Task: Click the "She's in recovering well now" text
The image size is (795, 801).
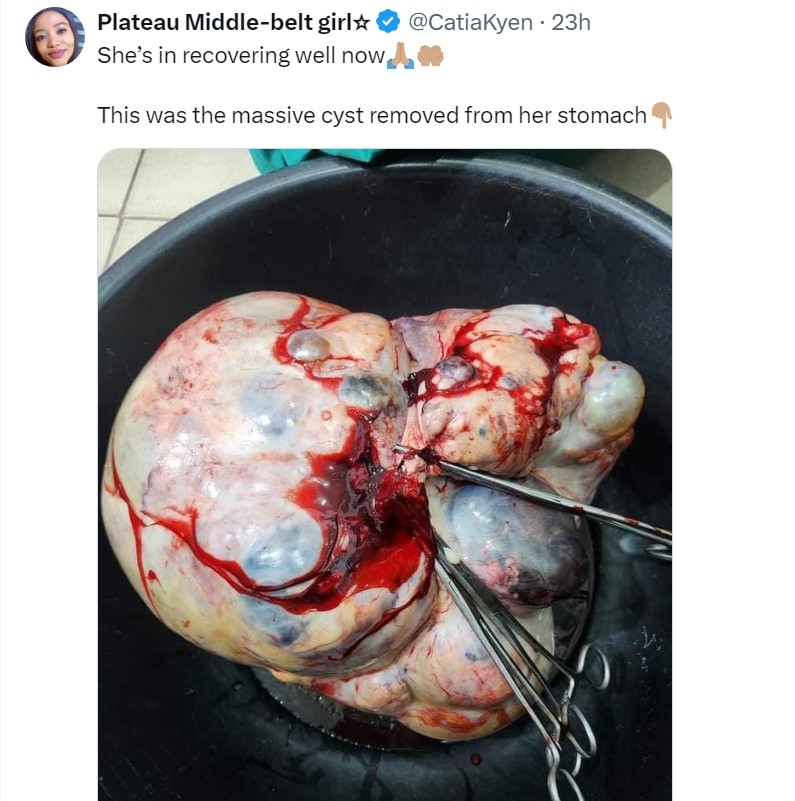Action: 240,56
